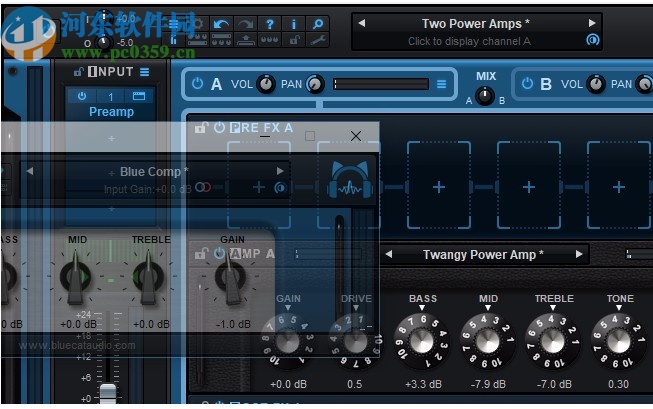
Task: Select next Twangy Power Amp preset arrow
Action: point(578,254)
